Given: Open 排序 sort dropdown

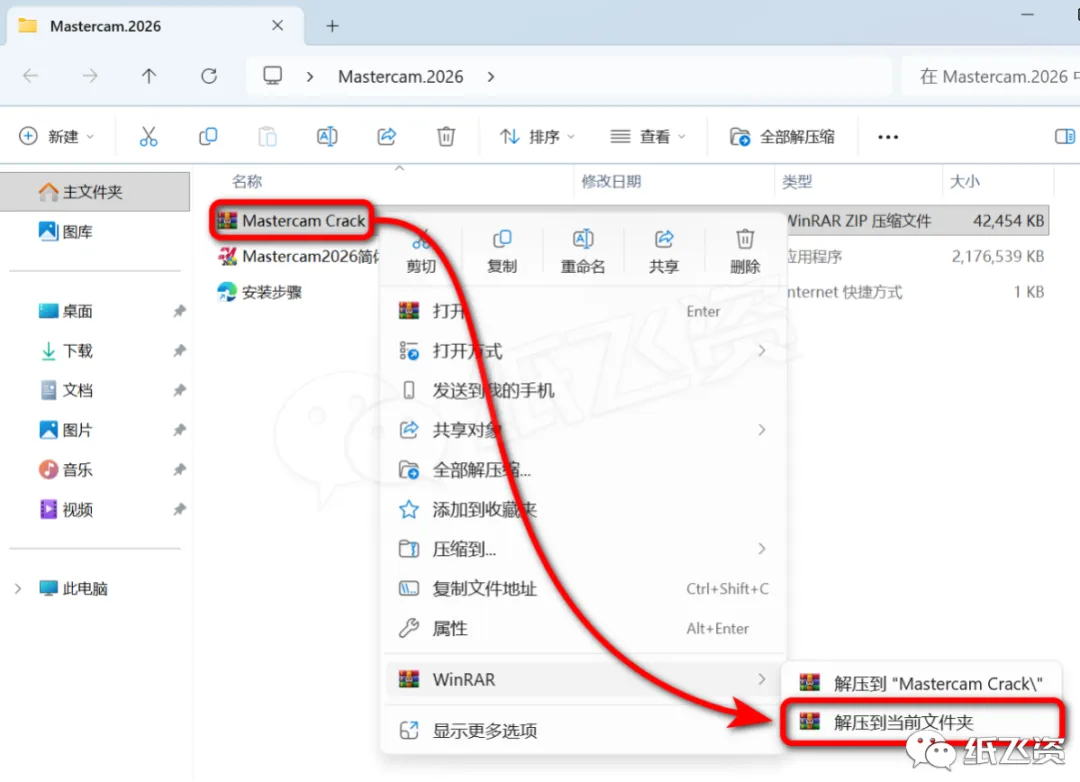Looking at the screenshot, I should coord(537,136).
